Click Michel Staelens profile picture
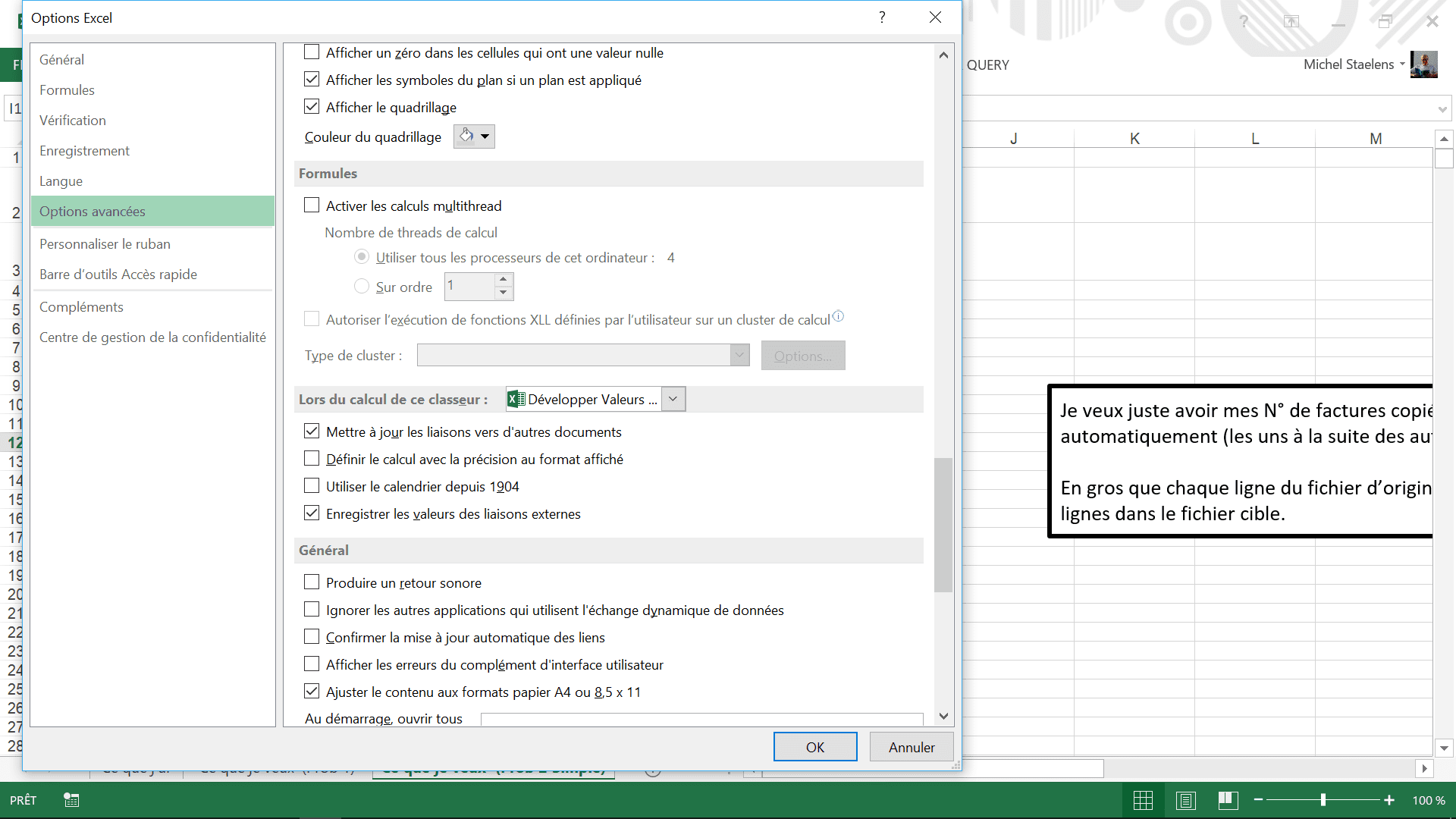The width and height of the screenshot is (1456, 819). [x=1424, y=64]
